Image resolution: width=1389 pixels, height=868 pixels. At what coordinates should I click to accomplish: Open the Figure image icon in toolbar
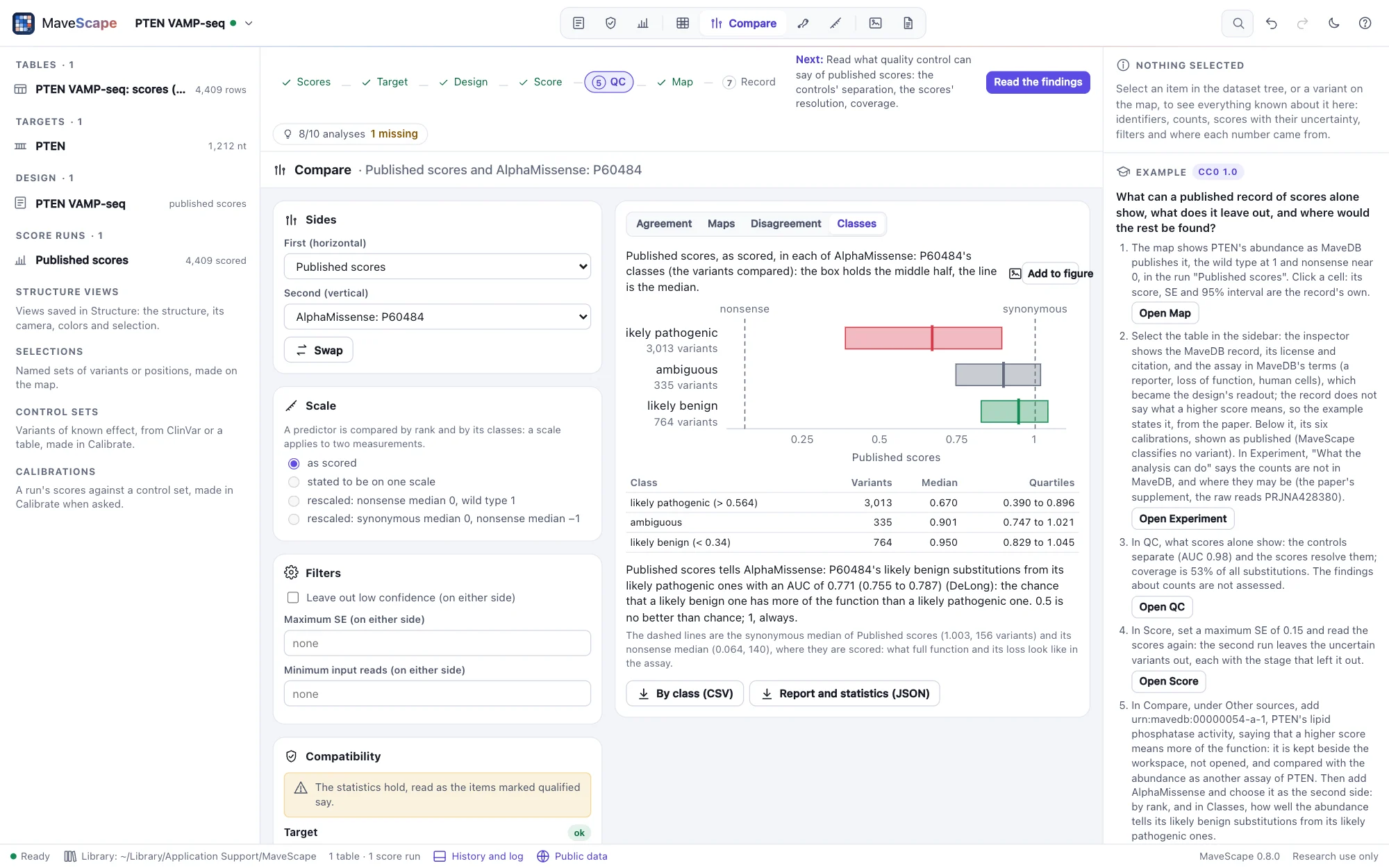pos(876,23)
